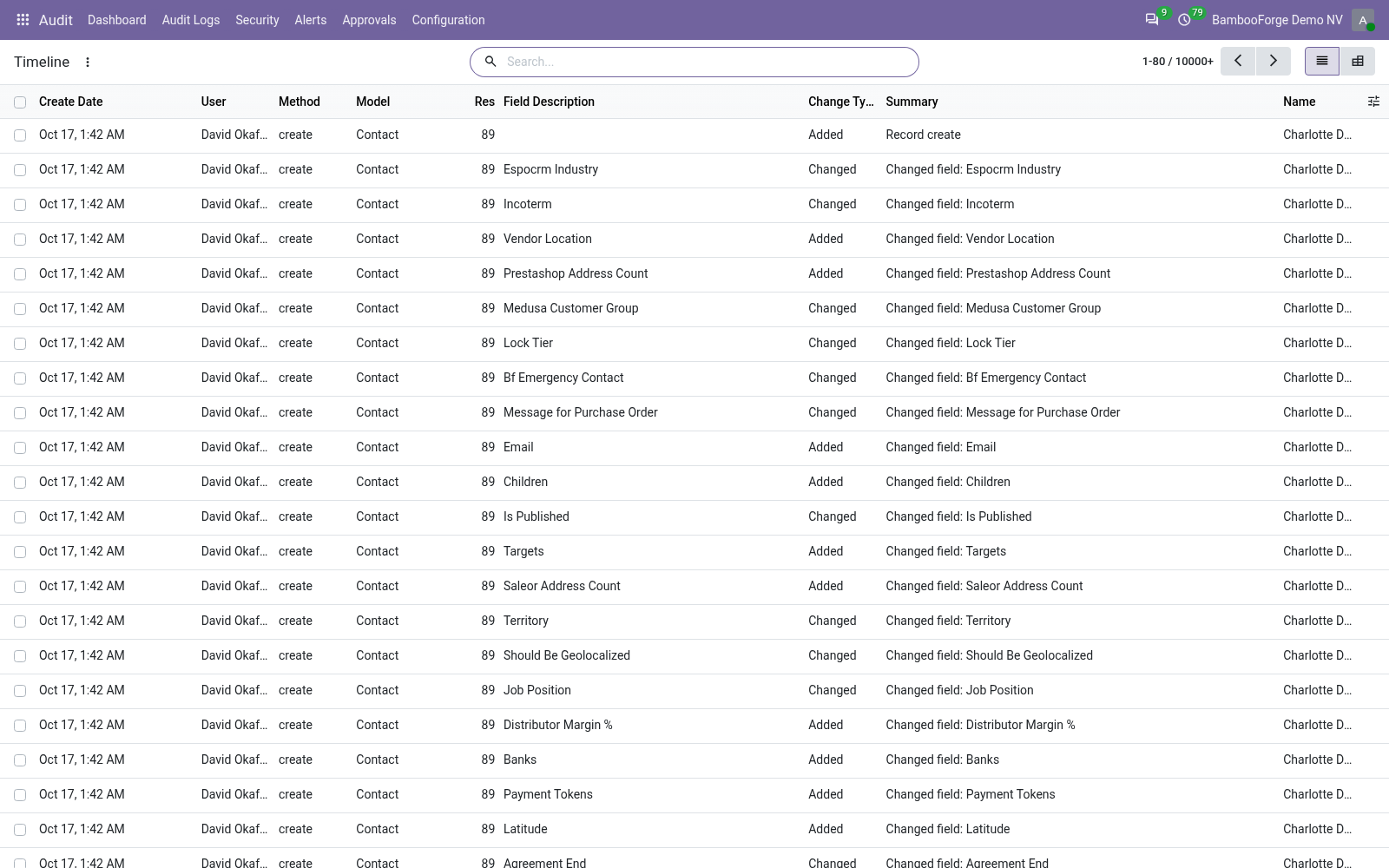Check the Lock Tier row checkbox
This screenshot has width=1389, height=868.
(20, 344)
